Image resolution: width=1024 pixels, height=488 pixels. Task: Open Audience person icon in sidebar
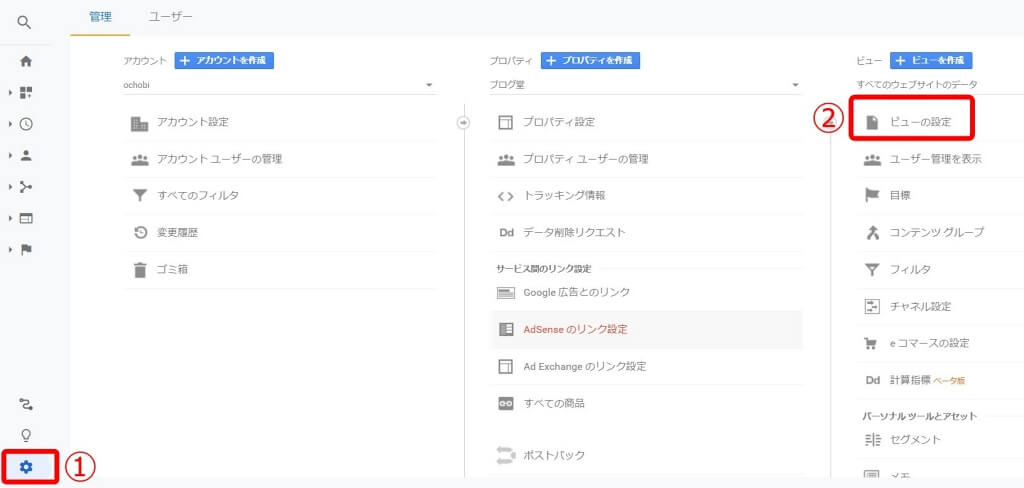(26, 155)
